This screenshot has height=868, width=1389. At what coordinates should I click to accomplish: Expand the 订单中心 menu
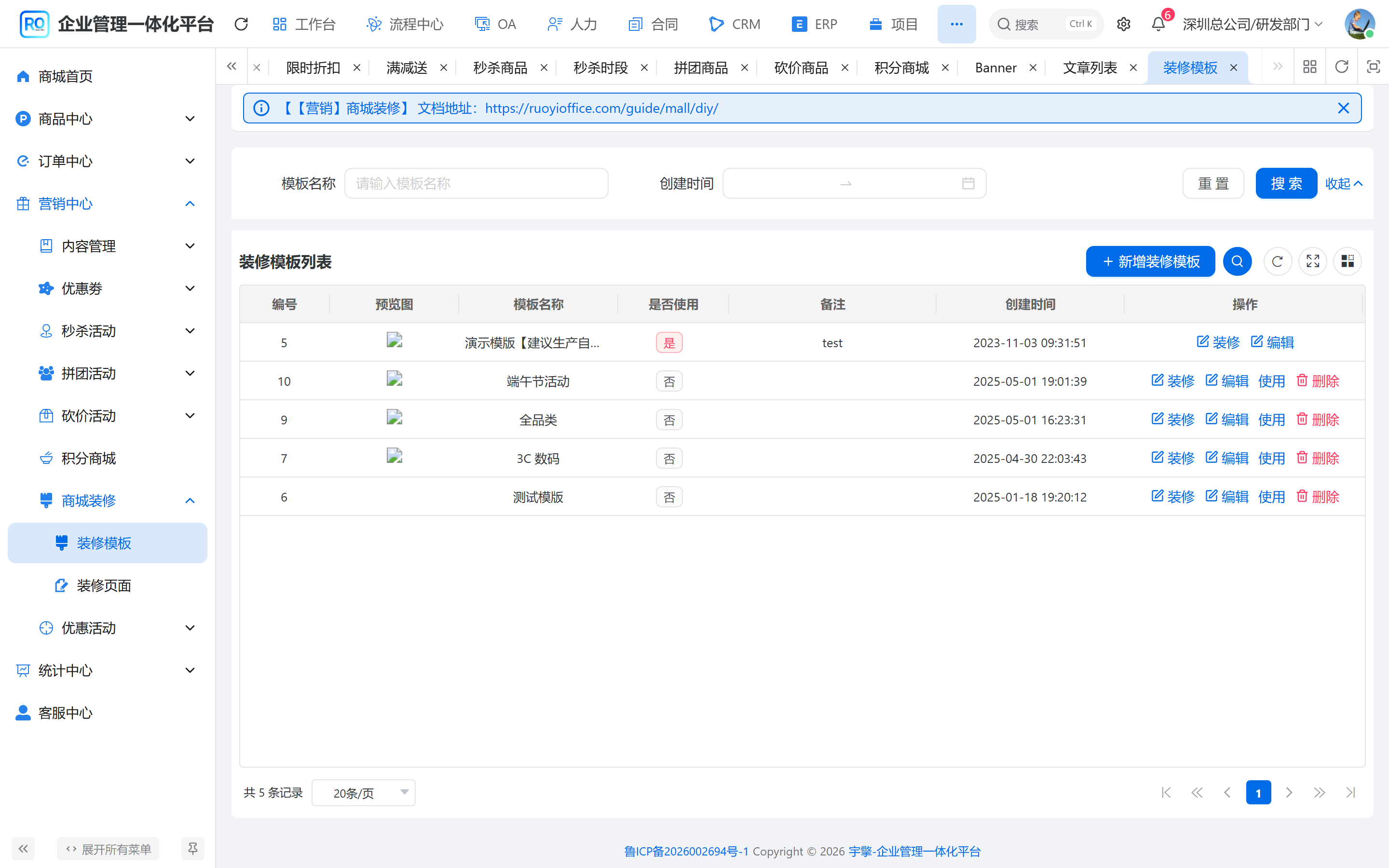pos(108,162)
